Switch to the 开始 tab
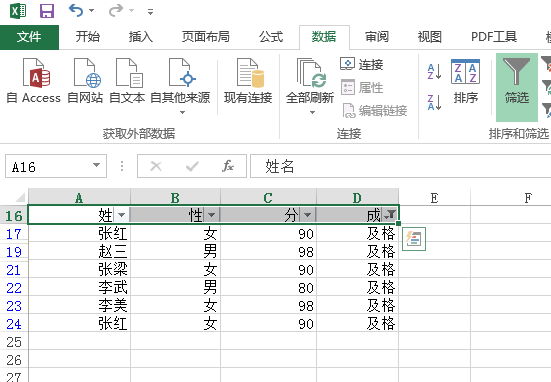This screenshot has width=551, height=382. point(87,37)
